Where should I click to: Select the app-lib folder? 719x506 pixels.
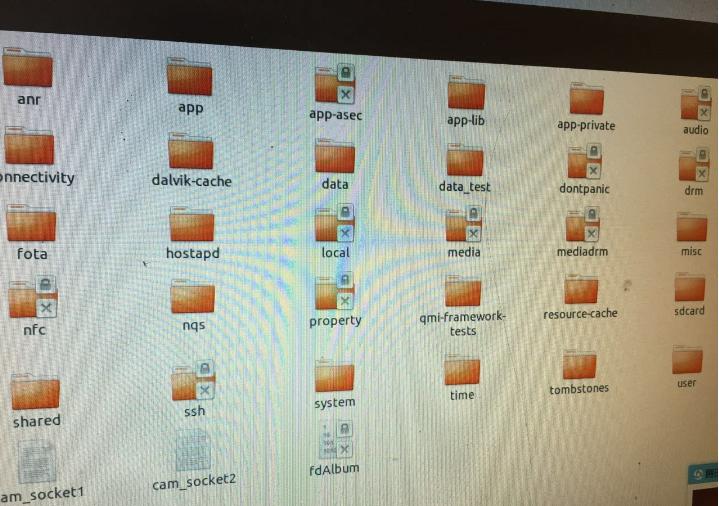tap(465, 94)
